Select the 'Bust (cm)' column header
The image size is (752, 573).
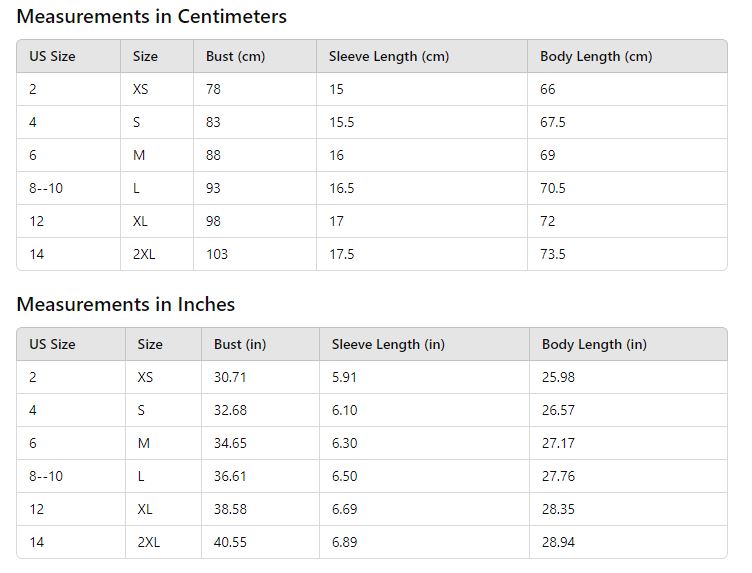point(235,57)
